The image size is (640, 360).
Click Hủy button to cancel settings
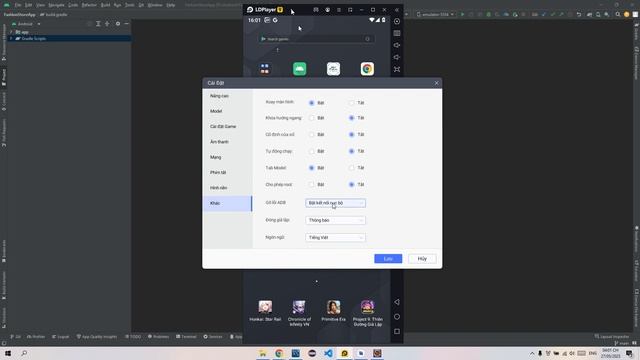pos(422,258)
